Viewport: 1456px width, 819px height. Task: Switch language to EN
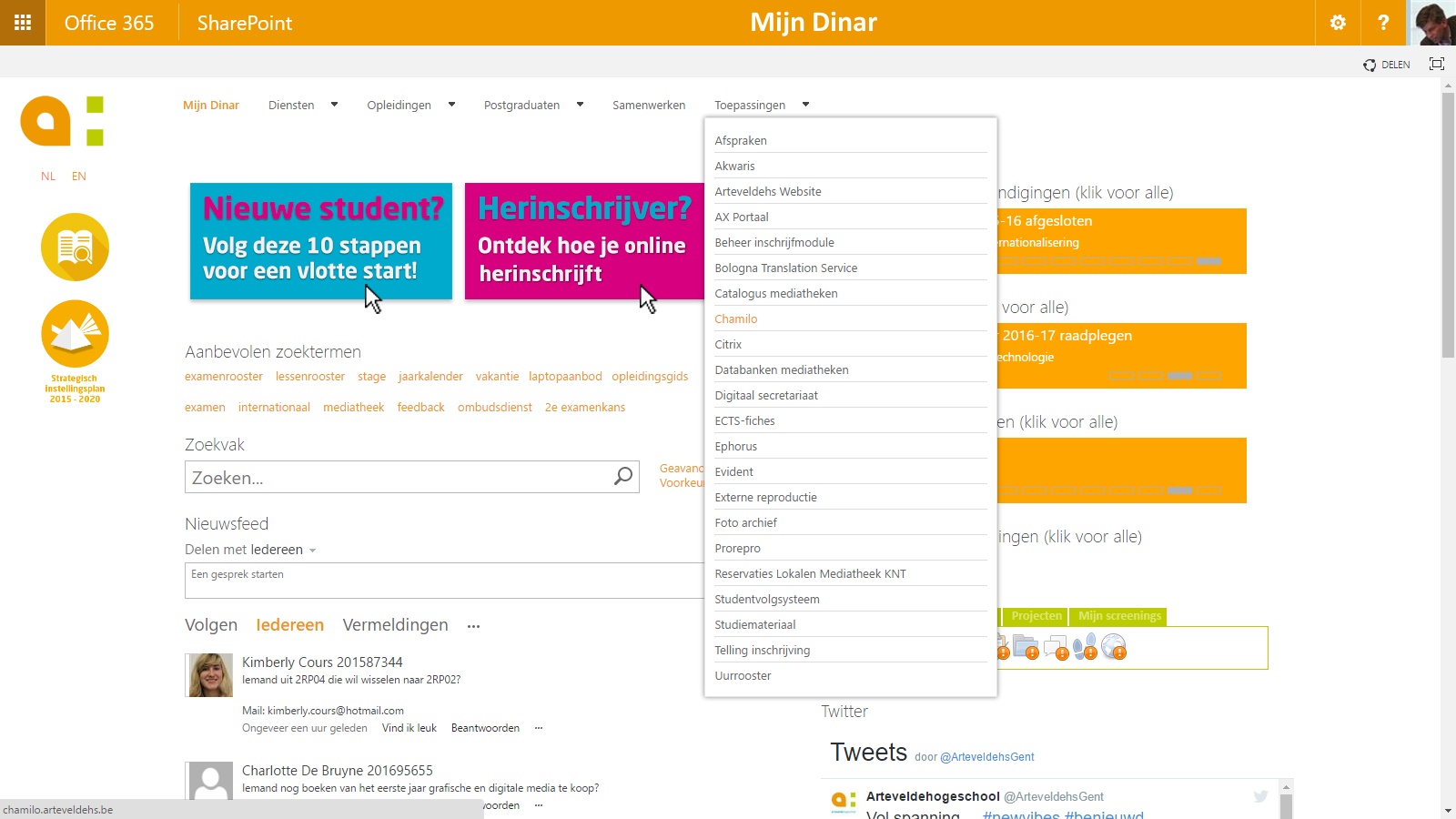click(x=79, y=177)
